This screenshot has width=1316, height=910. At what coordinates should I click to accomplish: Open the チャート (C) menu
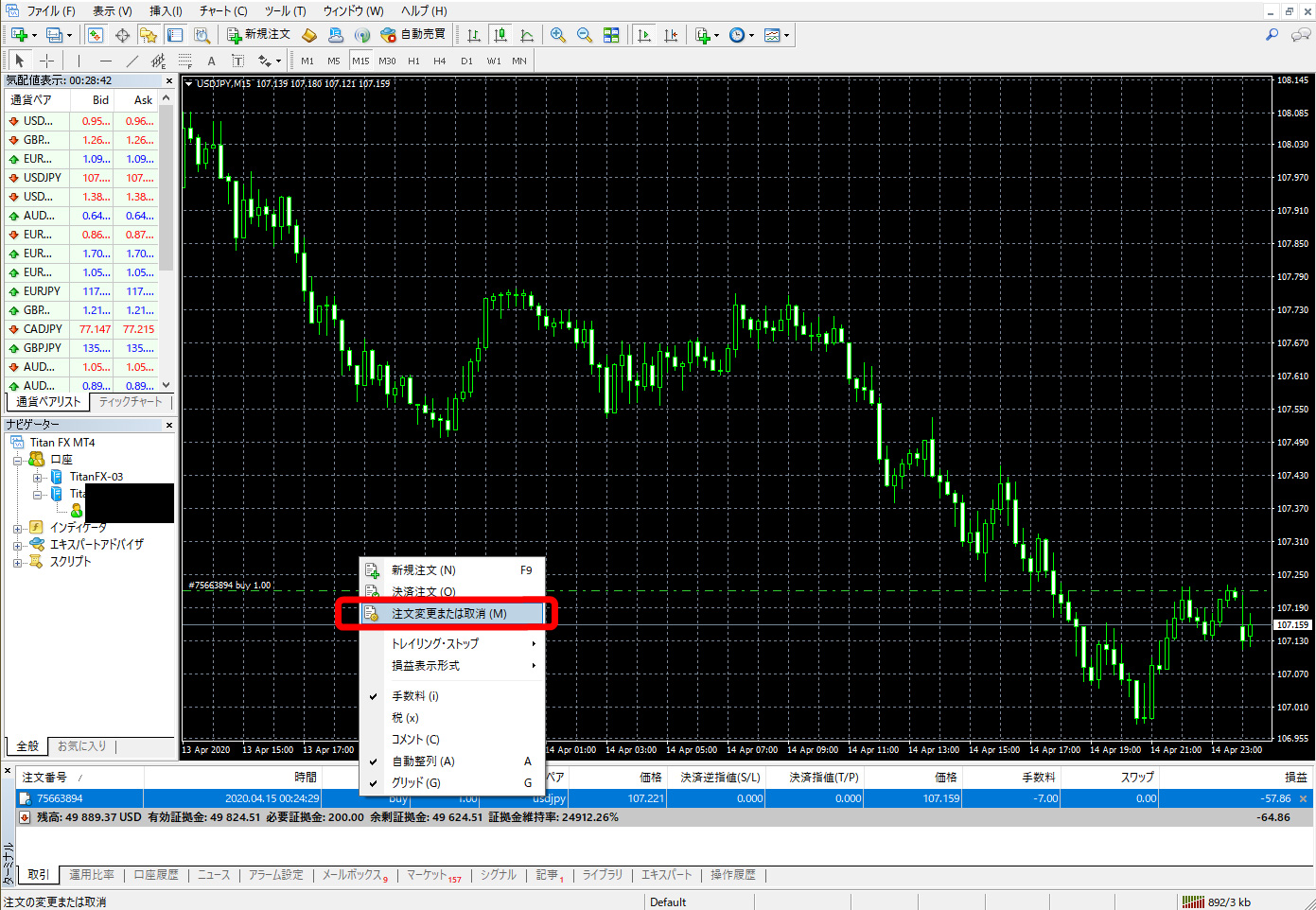[x=223, y=11]
